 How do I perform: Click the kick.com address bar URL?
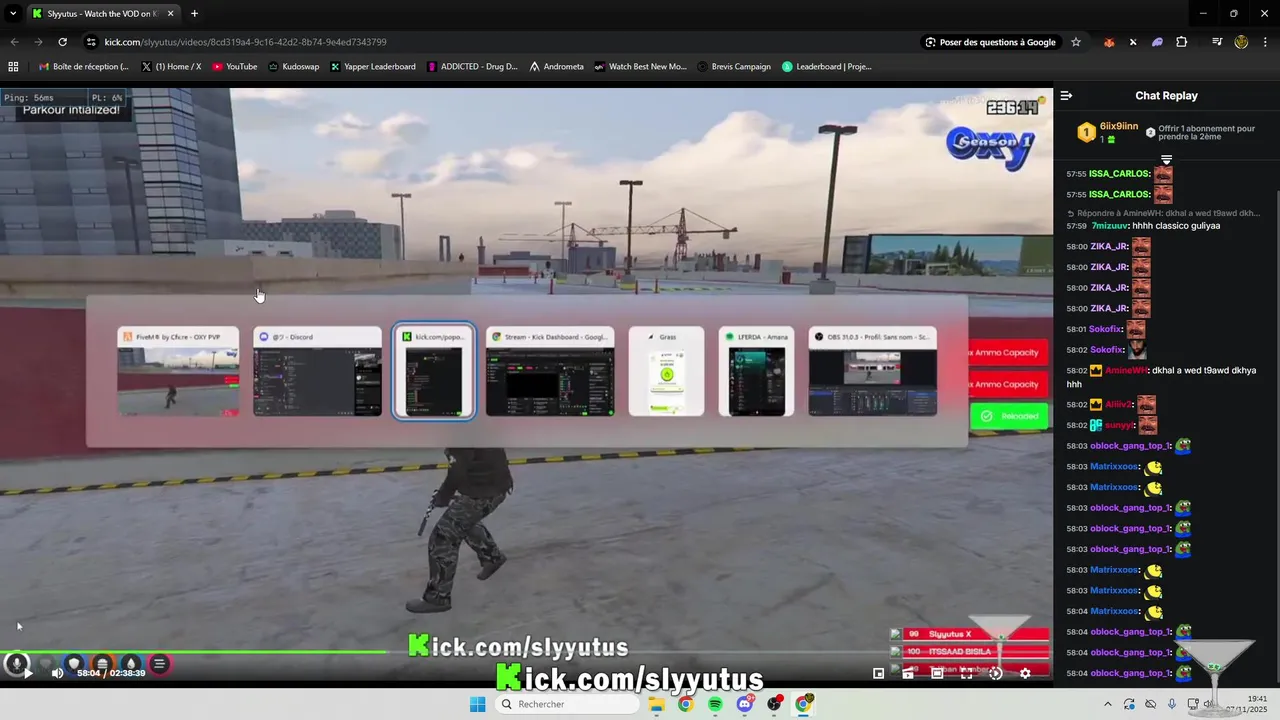click(245, 42)
